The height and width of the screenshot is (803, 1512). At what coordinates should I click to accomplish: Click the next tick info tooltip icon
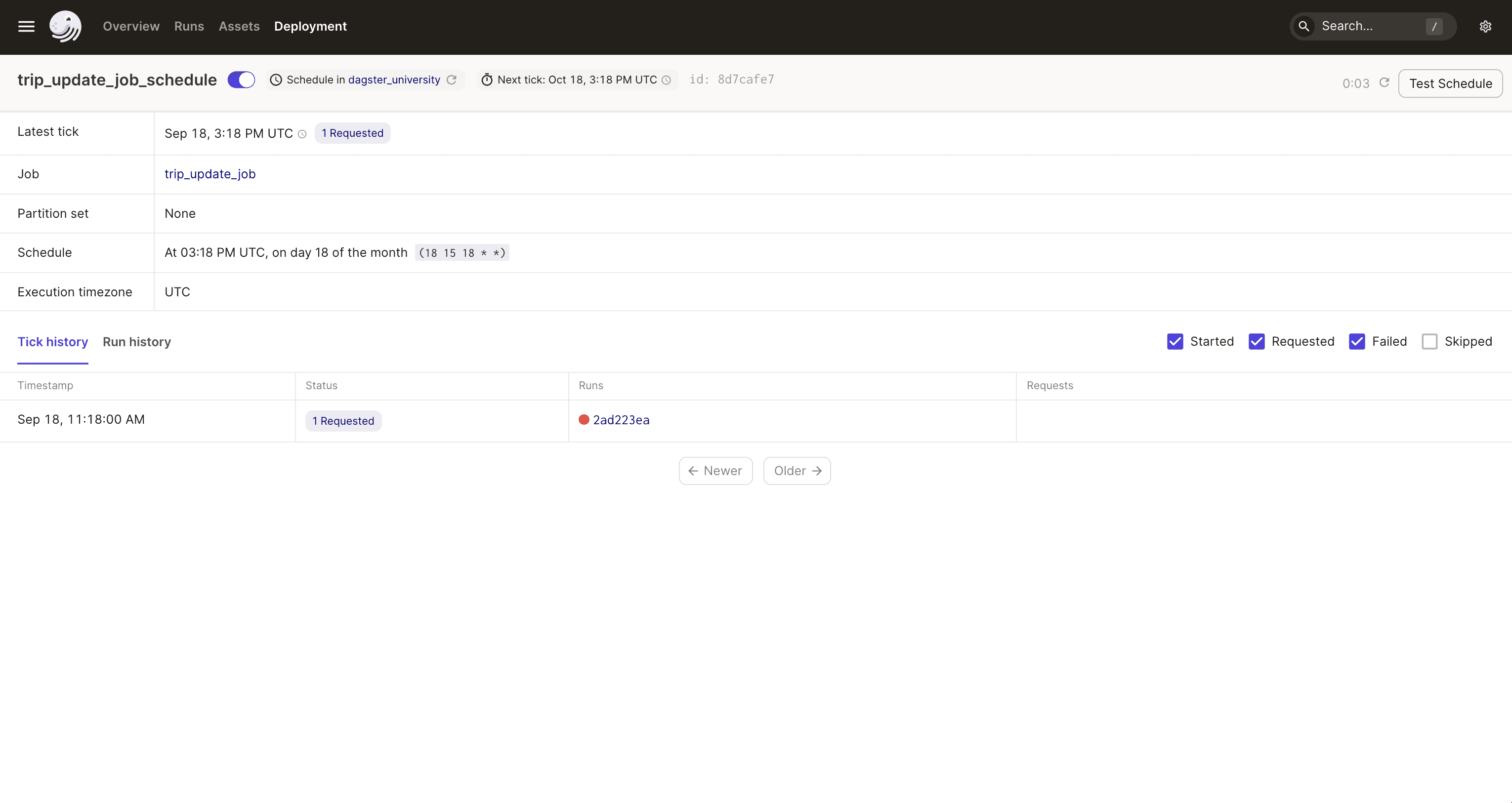coord(666,80)
